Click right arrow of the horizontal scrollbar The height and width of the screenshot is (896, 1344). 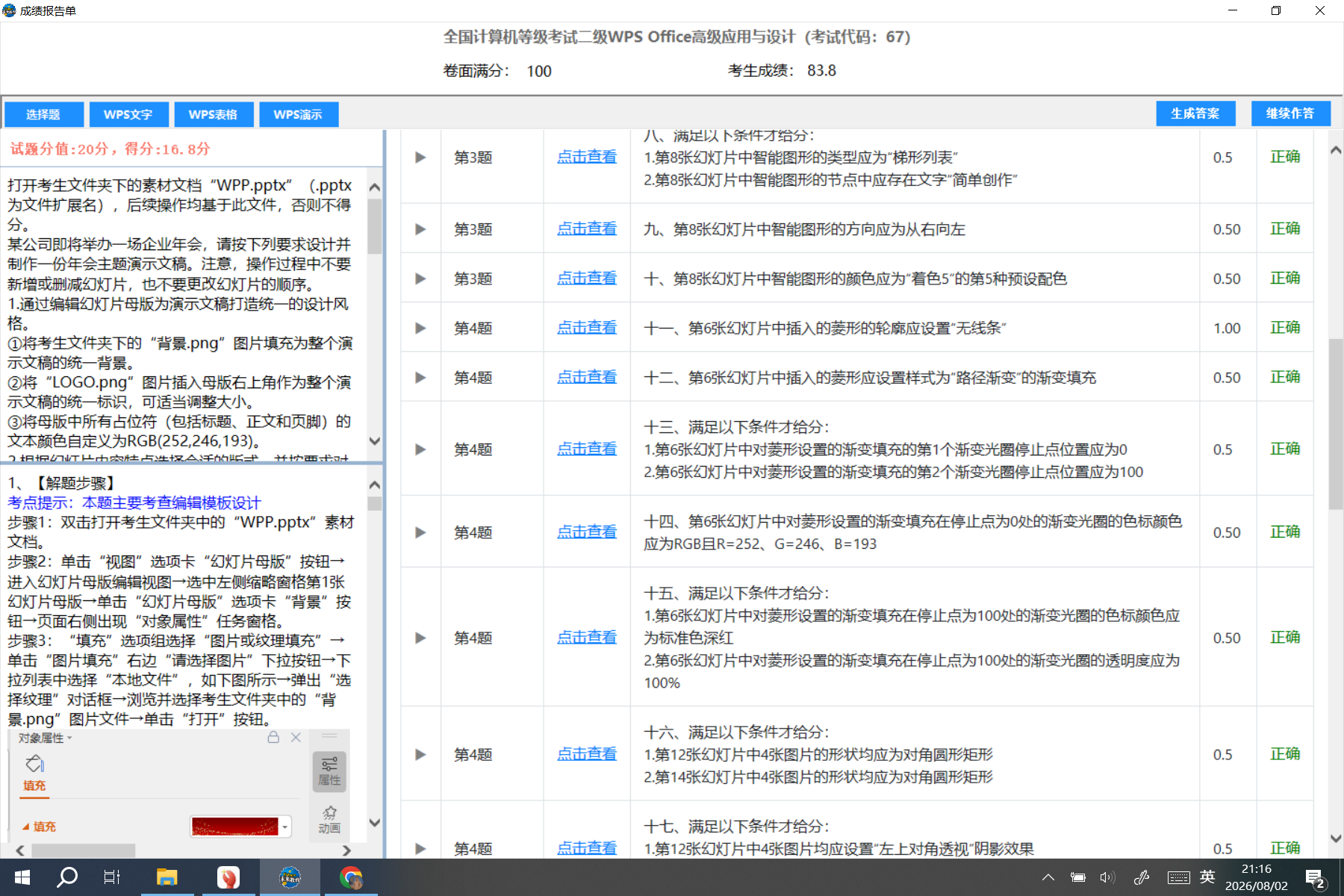(x=346, y=850)
